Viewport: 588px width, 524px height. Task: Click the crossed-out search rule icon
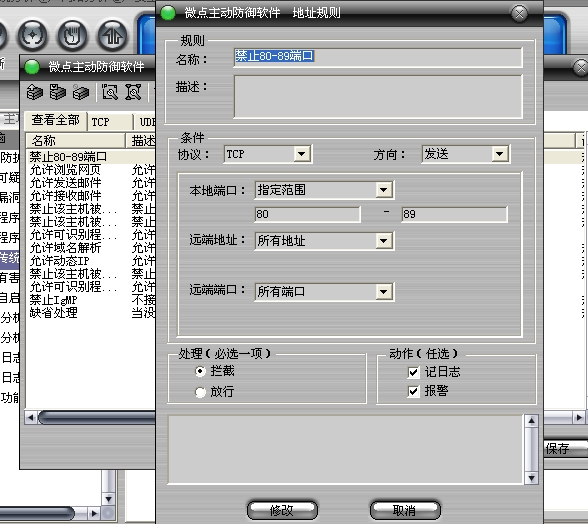[x=133, y=92]
